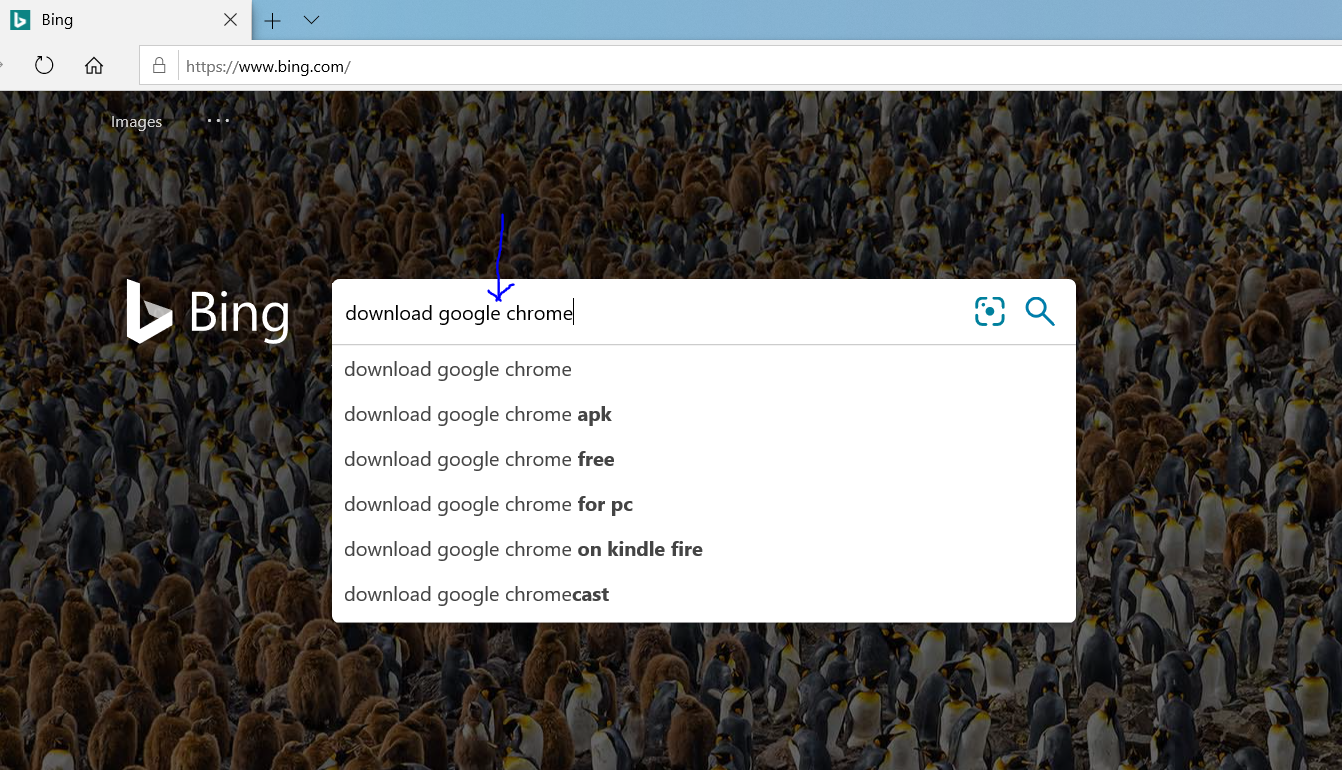The height and width of the screenshot is (770, 1342).
Task: Open the Images link
Action: click(136, 122)
